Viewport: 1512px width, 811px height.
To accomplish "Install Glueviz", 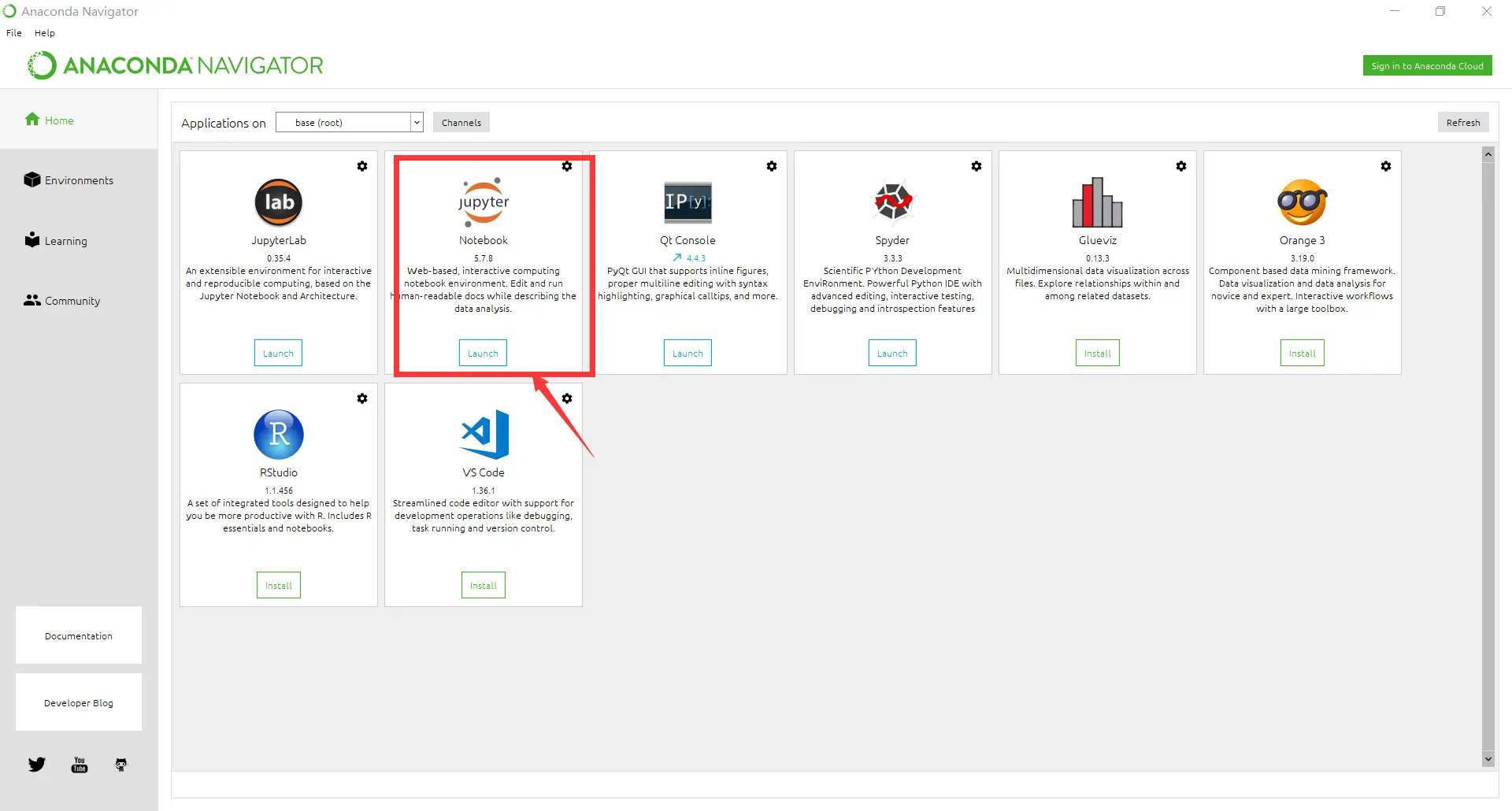I will (1098, 353).
